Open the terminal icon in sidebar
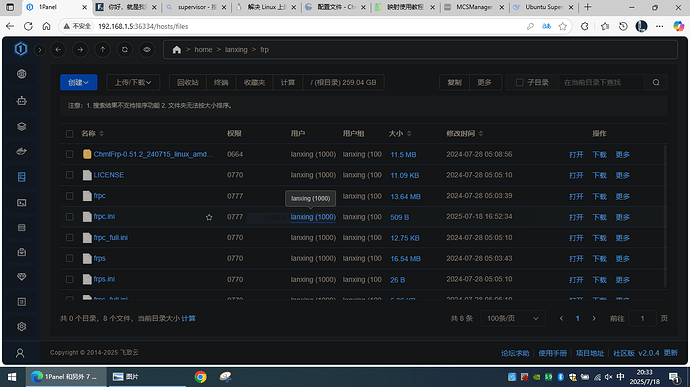Viewport: 690px width, 387px height. 22,203
